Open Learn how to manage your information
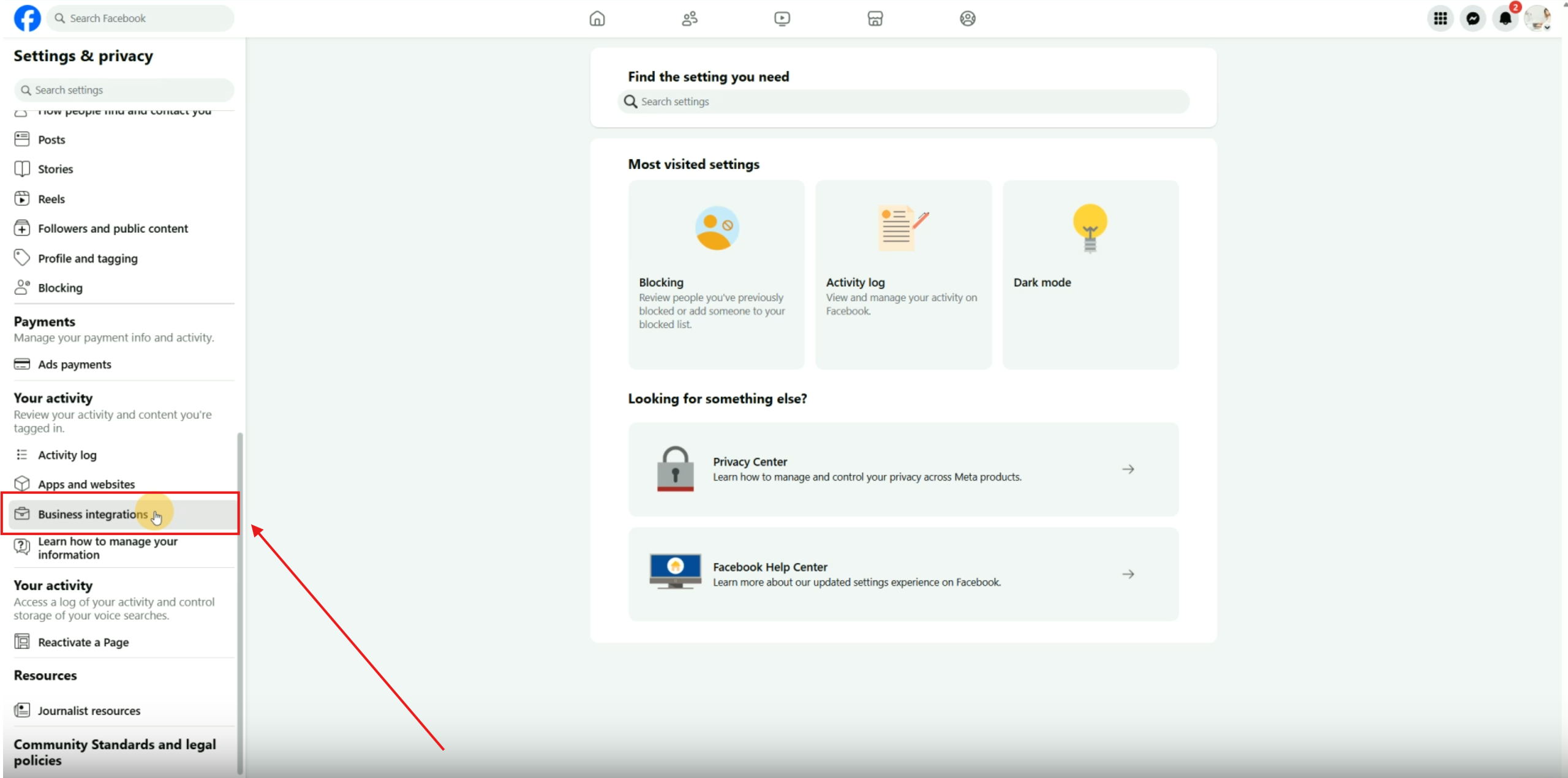This screenshot has width=1568, height=778. [123, 548]
